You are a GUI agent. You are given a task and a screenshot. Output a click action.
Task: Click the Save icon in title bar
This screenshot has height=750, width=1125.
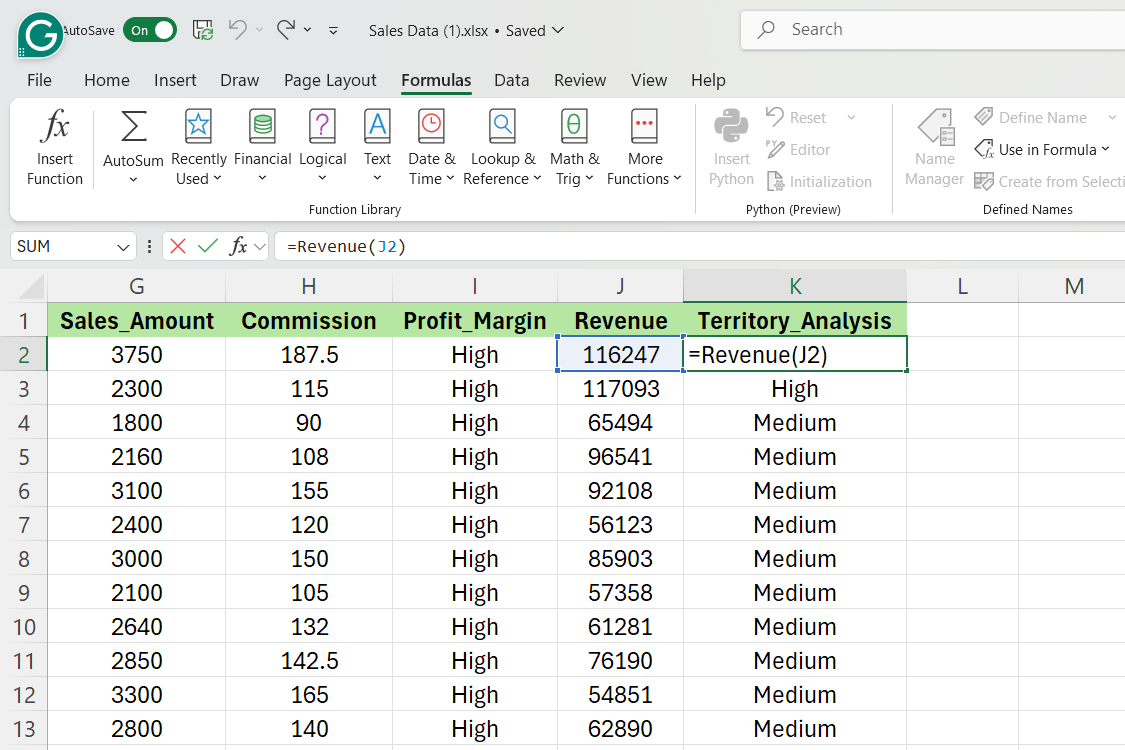tap(203, 30)
